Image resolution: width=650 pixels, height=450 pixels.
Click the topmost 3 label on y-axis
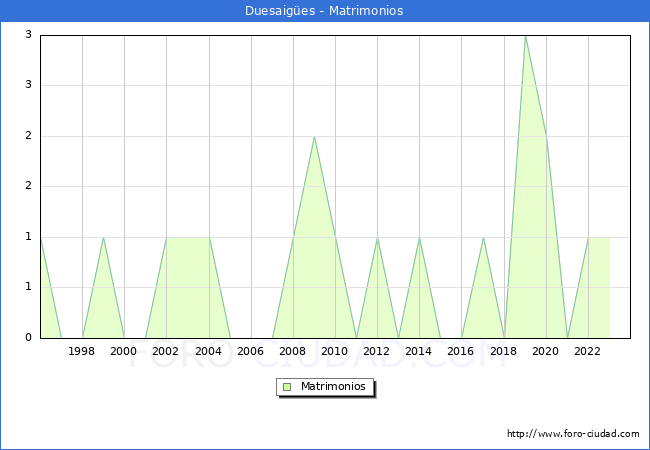[x=29, y=35]
